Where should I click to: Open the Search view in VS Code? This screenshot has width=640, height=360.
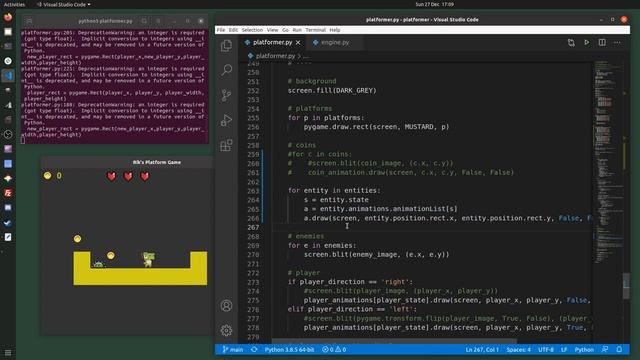tap(227, 70)
